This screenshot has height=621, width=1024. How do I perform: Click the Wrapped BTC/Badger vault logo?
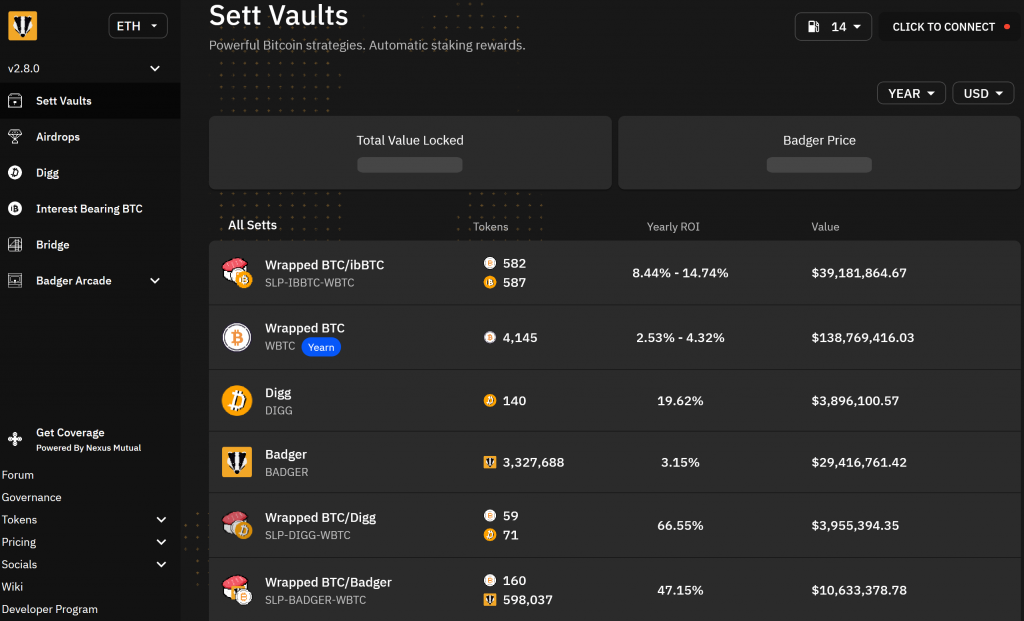pyautogui.click(x=236, y=590)
